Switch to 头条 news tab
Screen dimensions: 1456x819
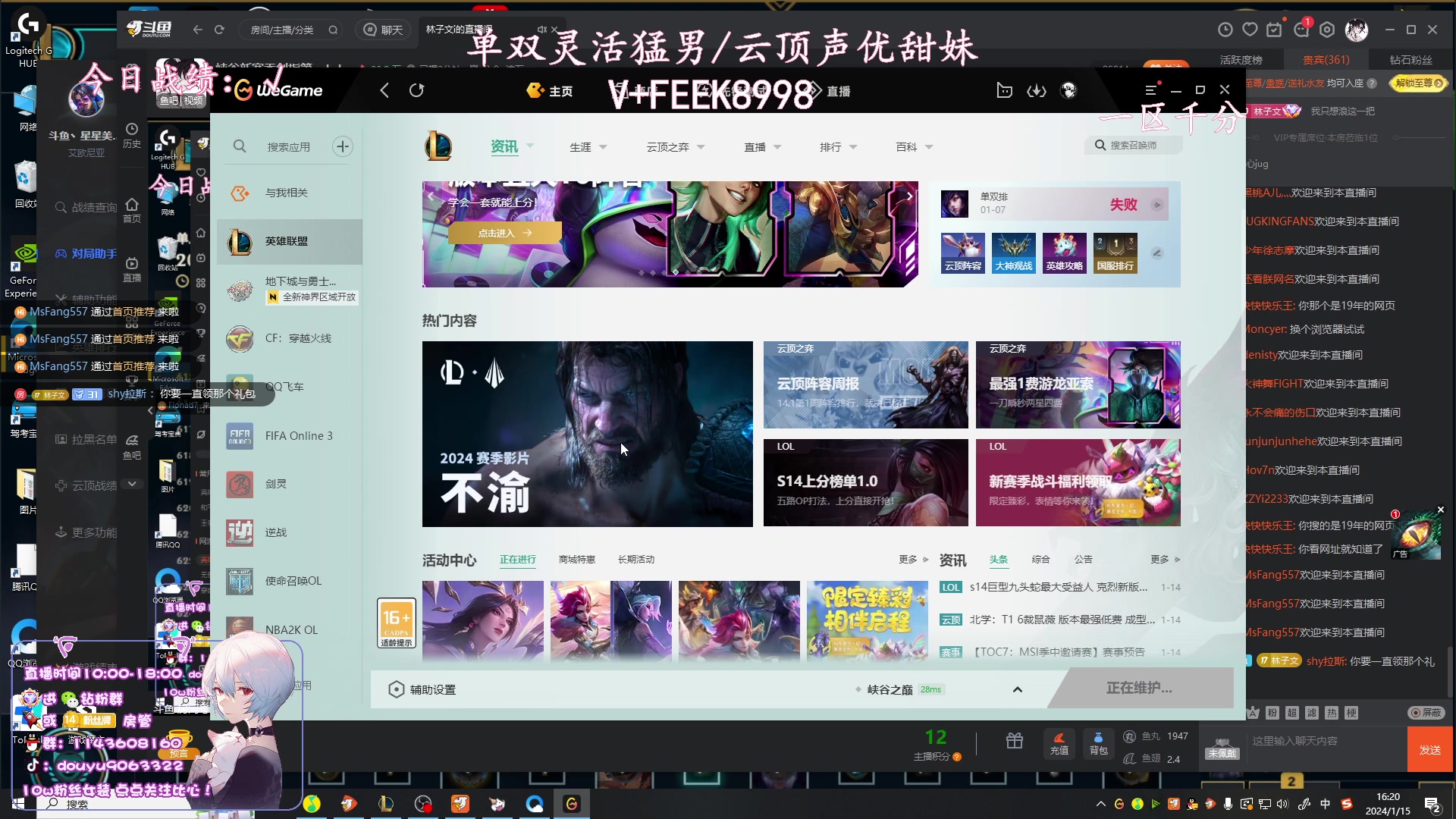pyautogui.click(x=998, y=560)
